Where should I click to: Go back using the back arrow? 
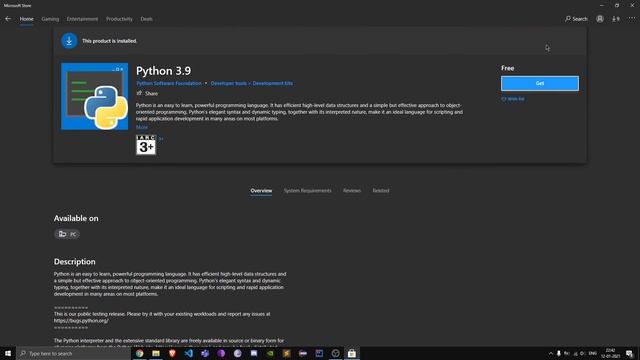tap(8, 19)
